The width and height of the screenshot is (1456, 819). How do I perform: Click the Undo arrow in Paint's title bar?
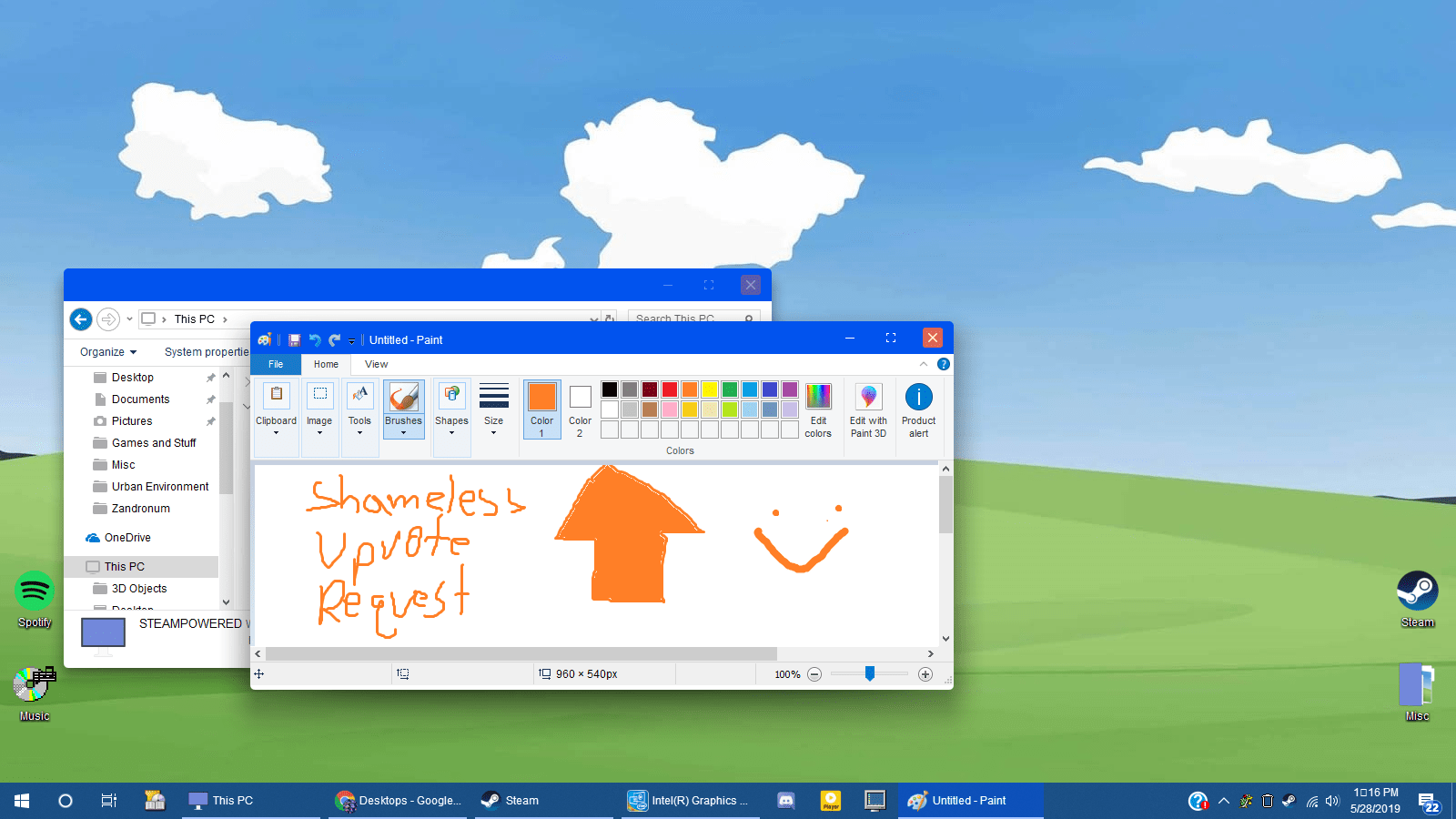(315, 340)
